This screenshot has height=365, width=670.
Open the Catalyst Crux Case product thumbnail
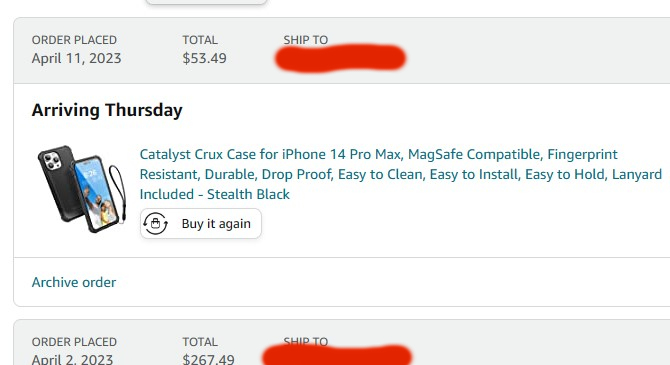point(81,189)
